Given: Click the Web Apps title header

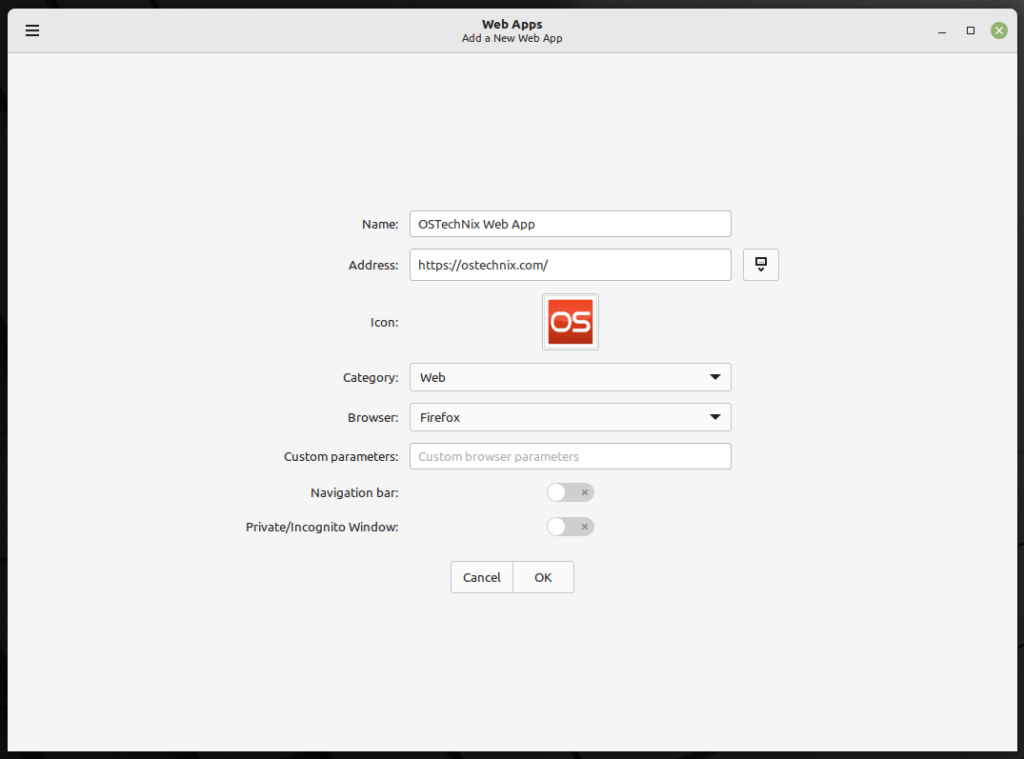Looking at the screenshot, I should [x=512, y=23].
